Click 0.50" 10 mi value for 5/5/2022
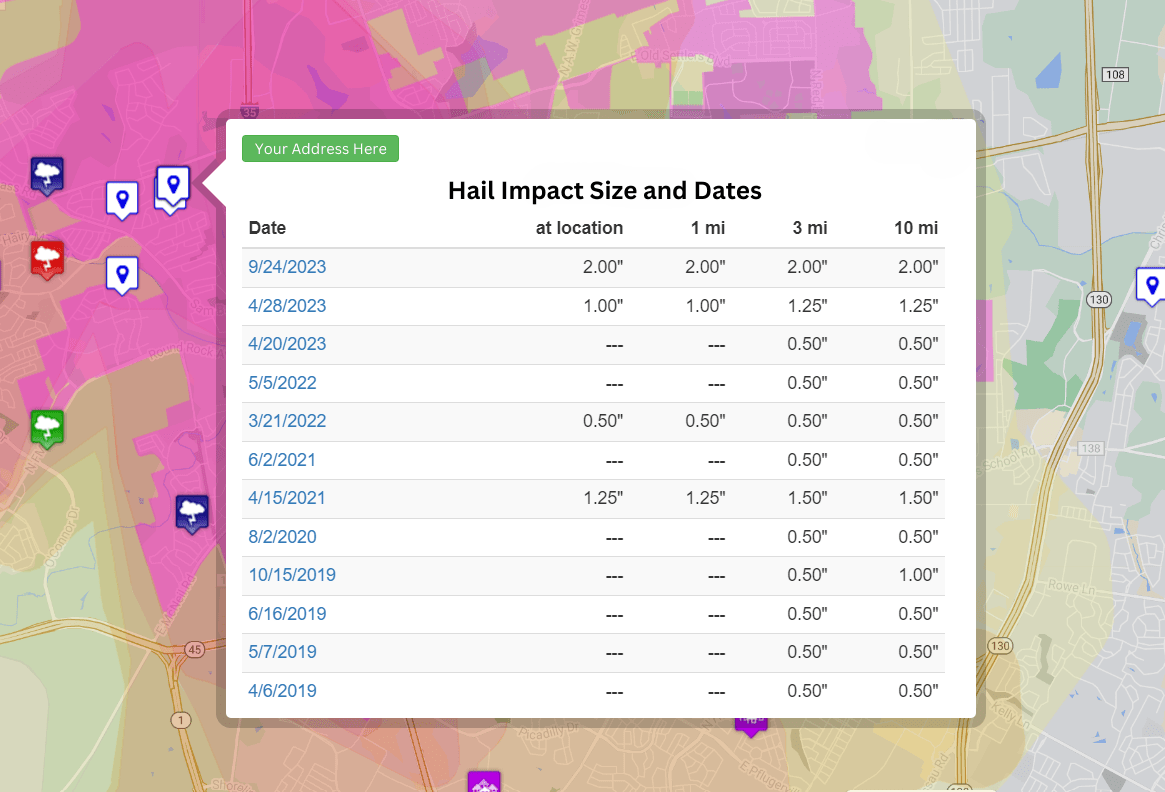The image size is (1165, 792). point(918,383)
